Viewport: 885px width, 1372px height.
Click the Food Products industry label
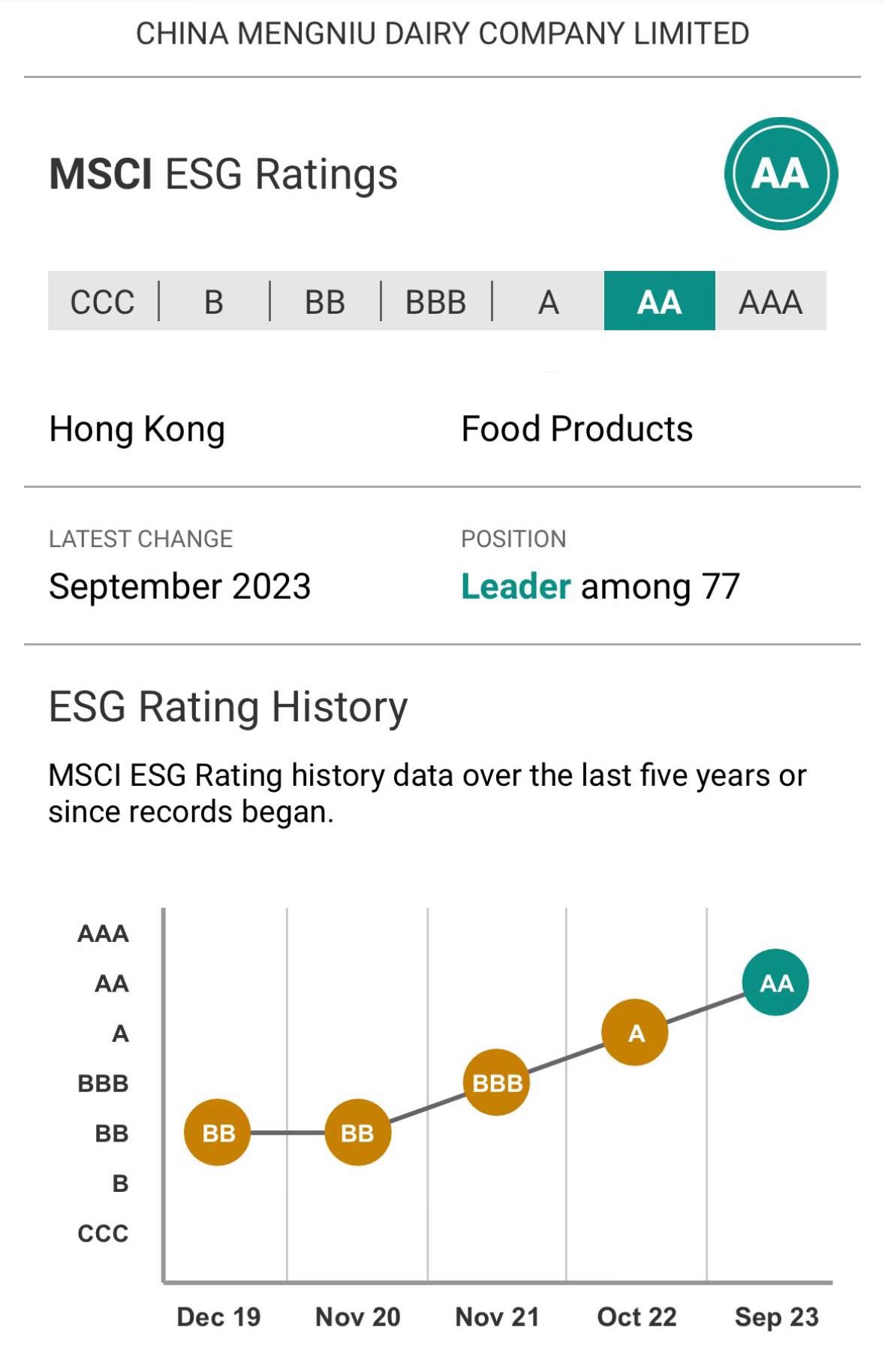tap(576, 429)
